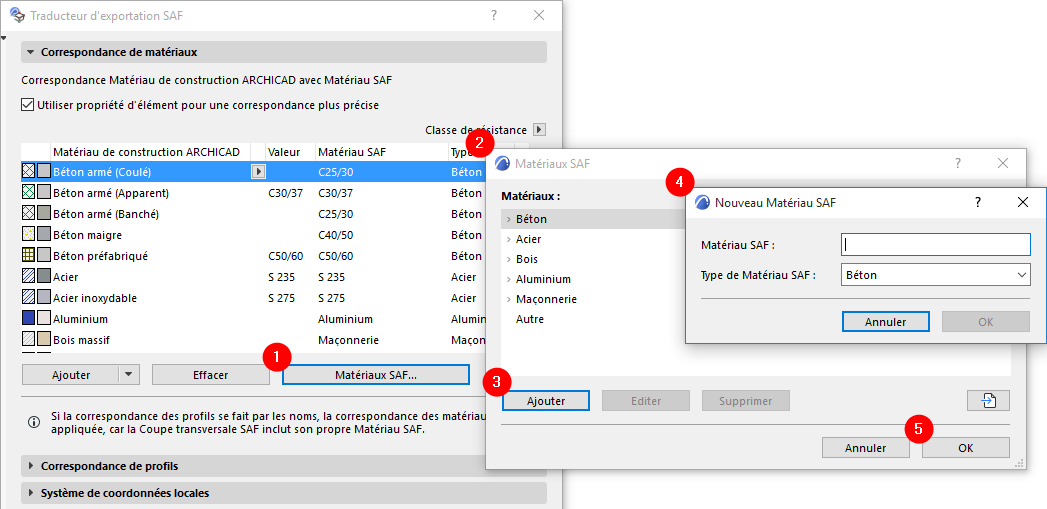Click the Effacer button
Viewport: 1047px width, 509px height.
point(211,375)
